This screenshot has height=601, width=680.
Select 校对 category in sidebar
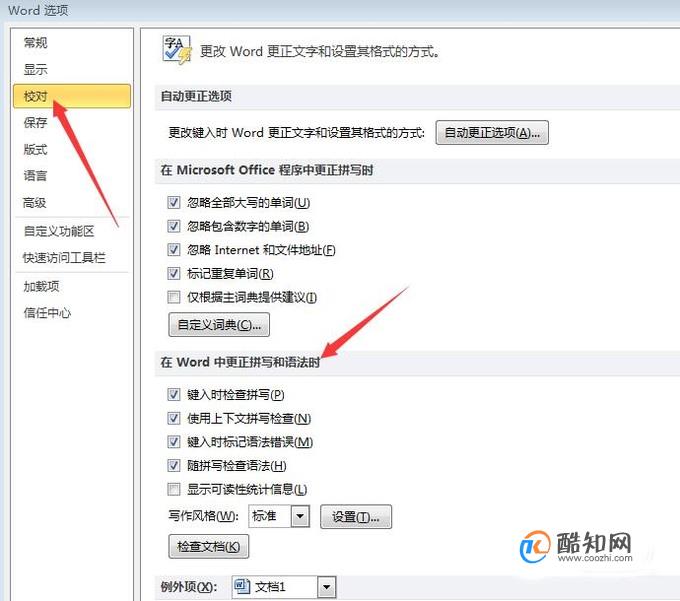point(72,96)
